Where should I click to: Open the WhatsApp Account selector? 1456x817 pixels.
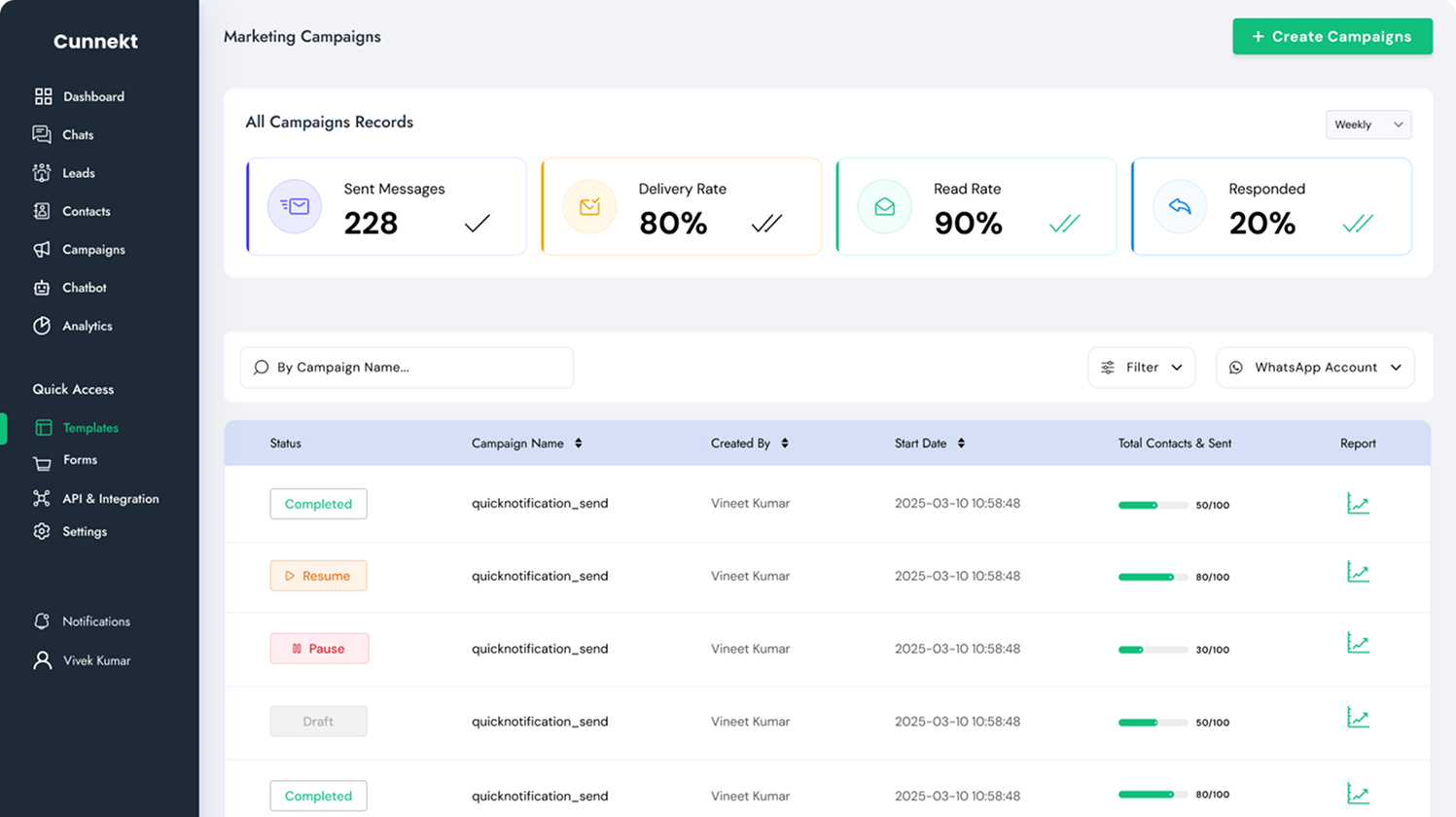(x=1314, y=367)
